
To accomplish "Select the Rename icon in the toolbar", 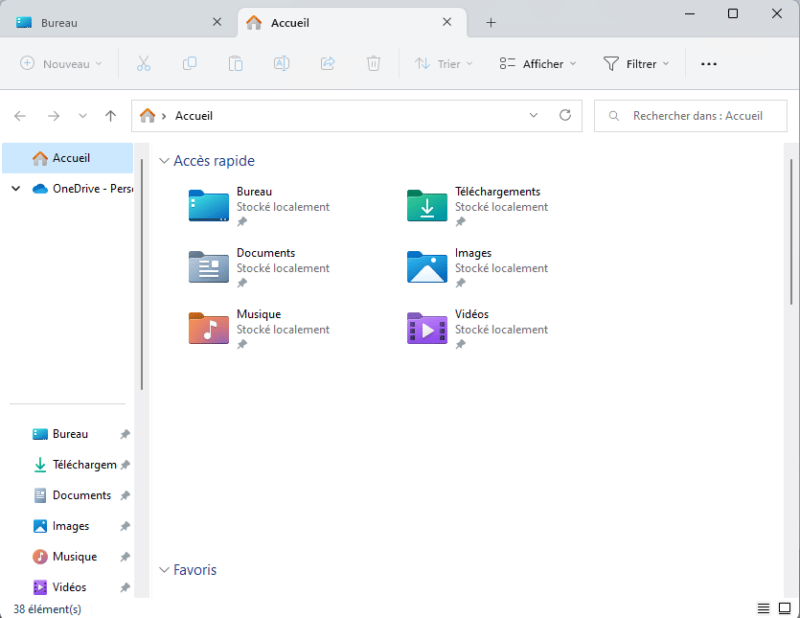I will [x=281, y=63].
